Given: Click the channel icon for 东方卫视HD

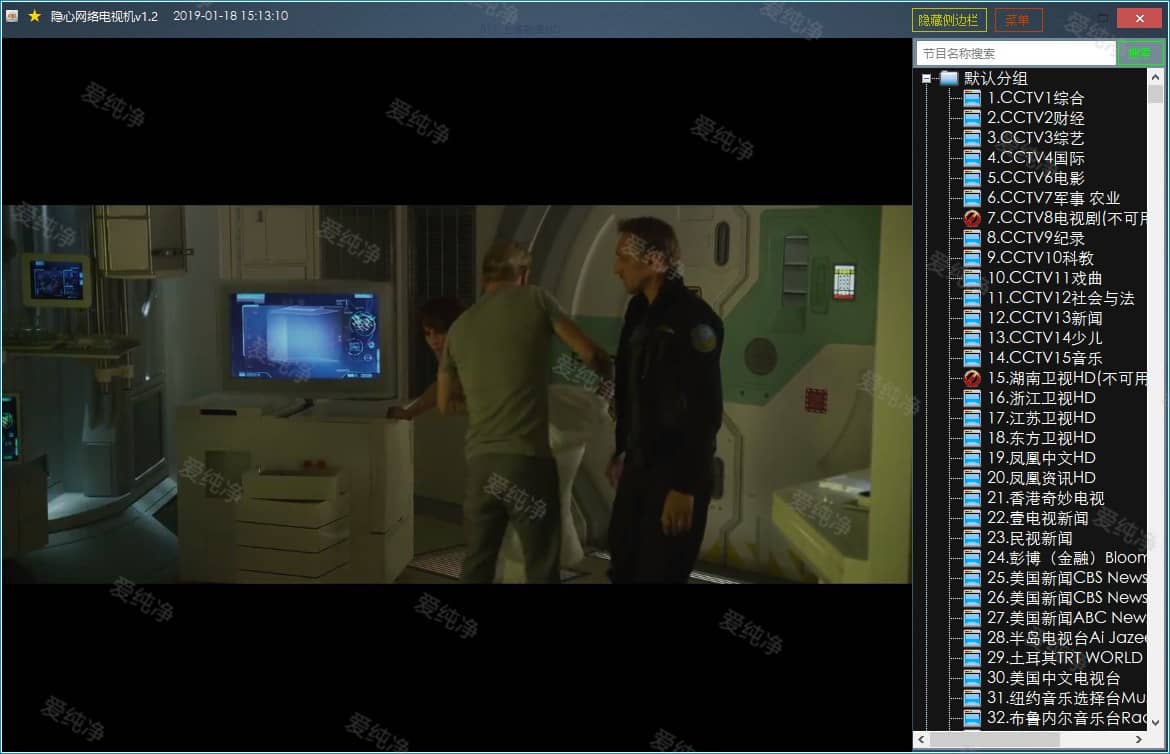Looking at the screenshot, I should (x=971, y=438).
